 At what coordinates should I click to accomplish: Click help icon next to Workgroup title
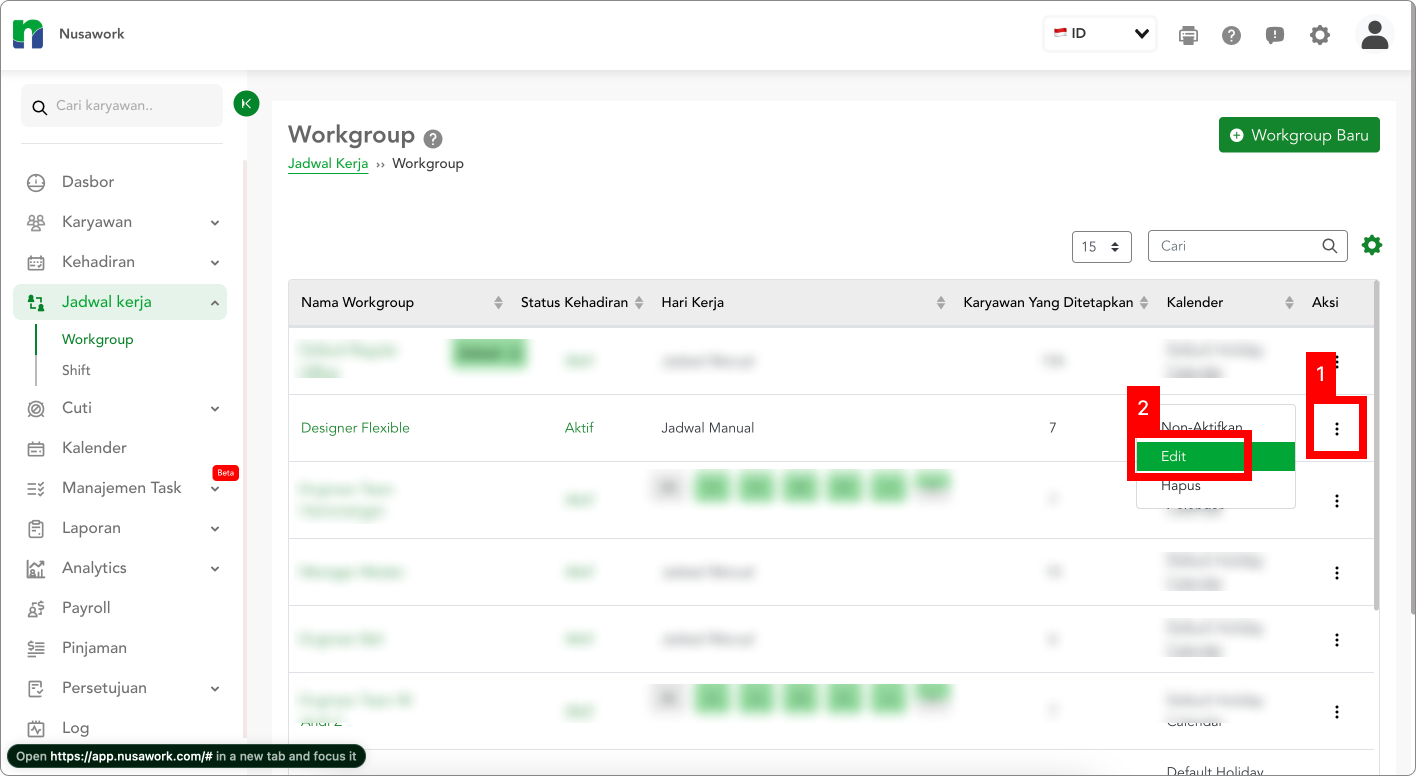(432, 139)
